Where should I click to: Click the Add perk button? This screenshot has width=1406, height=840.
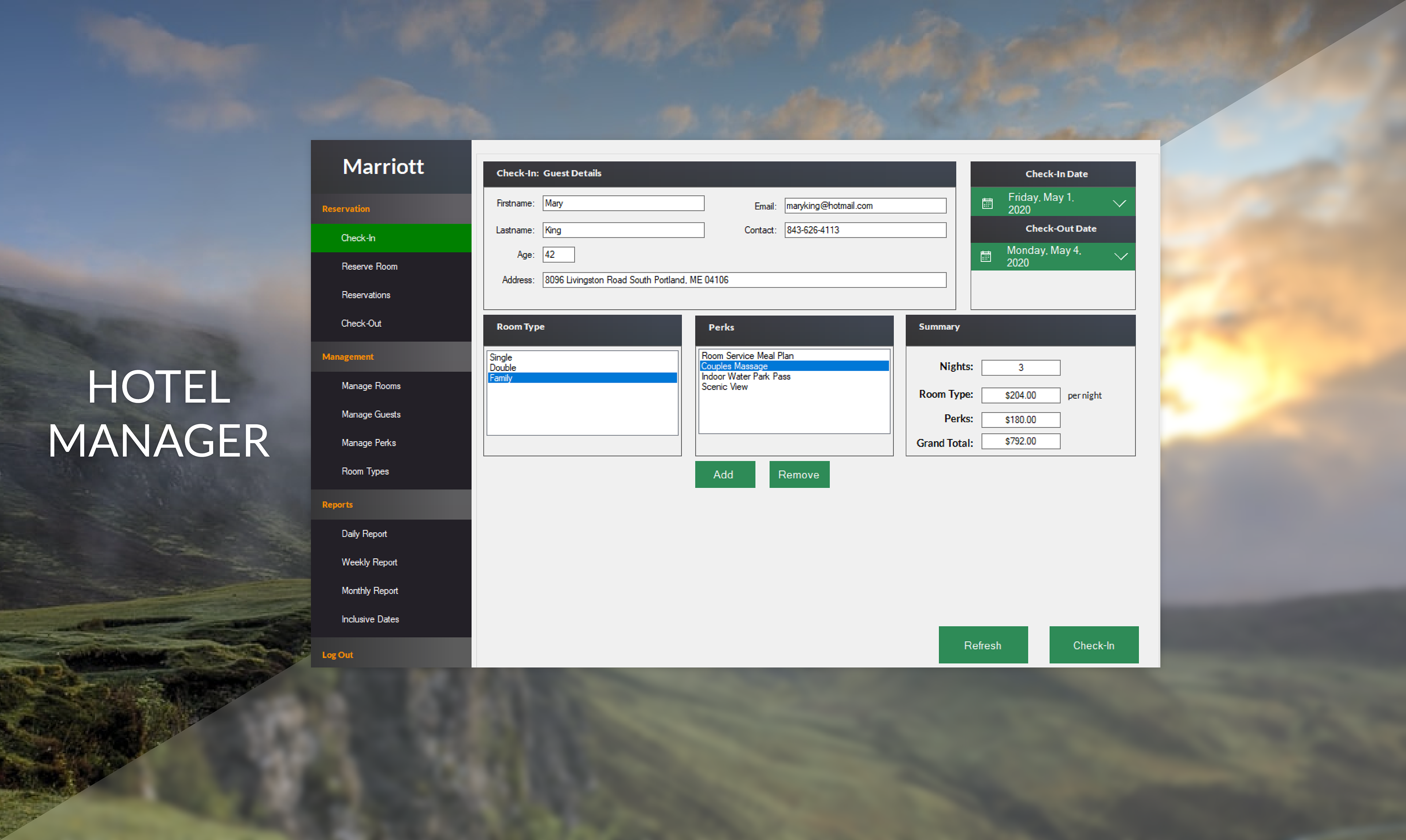click(x=725, y=474)
